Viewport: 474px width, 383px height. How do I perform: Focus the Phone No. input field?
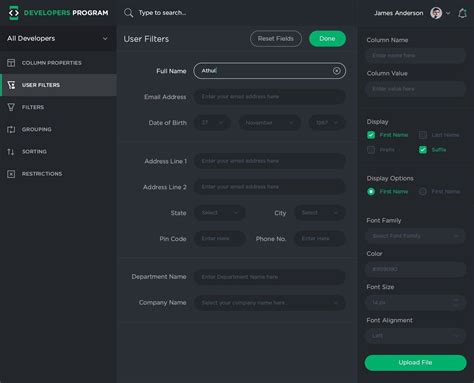point(320,239)
